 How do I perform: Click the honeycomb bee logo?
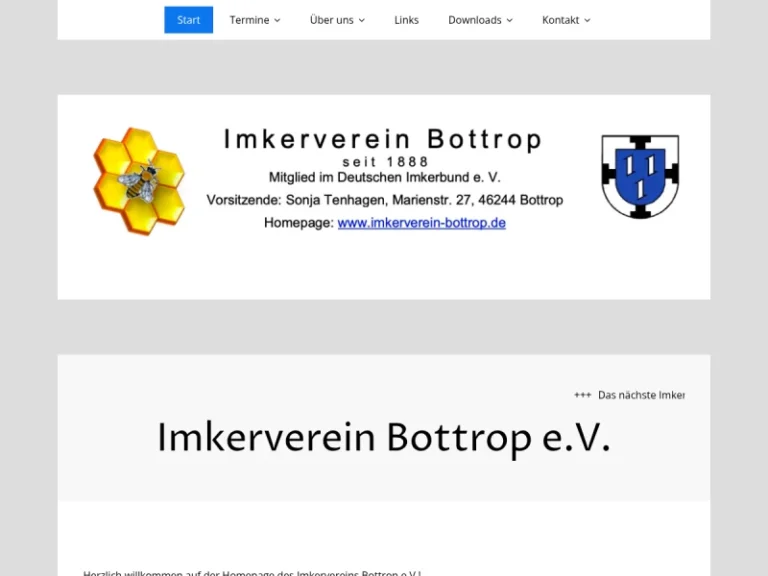pyautogui.click(x=139, y=181)
